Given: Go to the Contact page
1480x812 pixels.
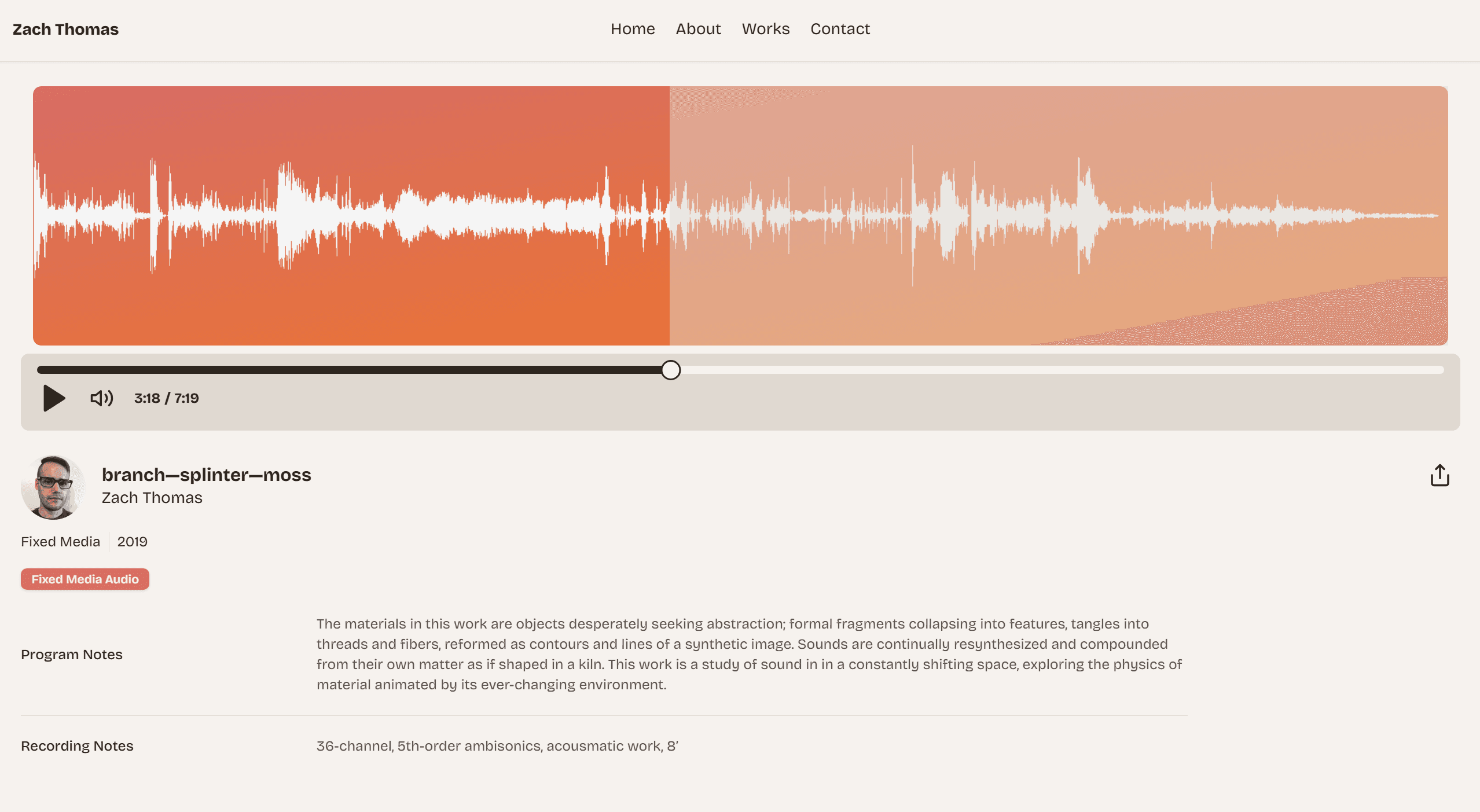Looking at the screenshot, I should tap(839, 29).
